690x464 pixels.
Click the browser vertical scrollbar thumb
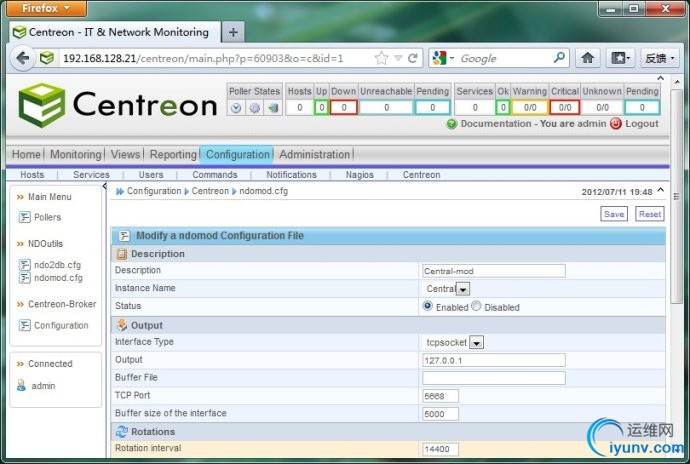click(x=676, y=196)
